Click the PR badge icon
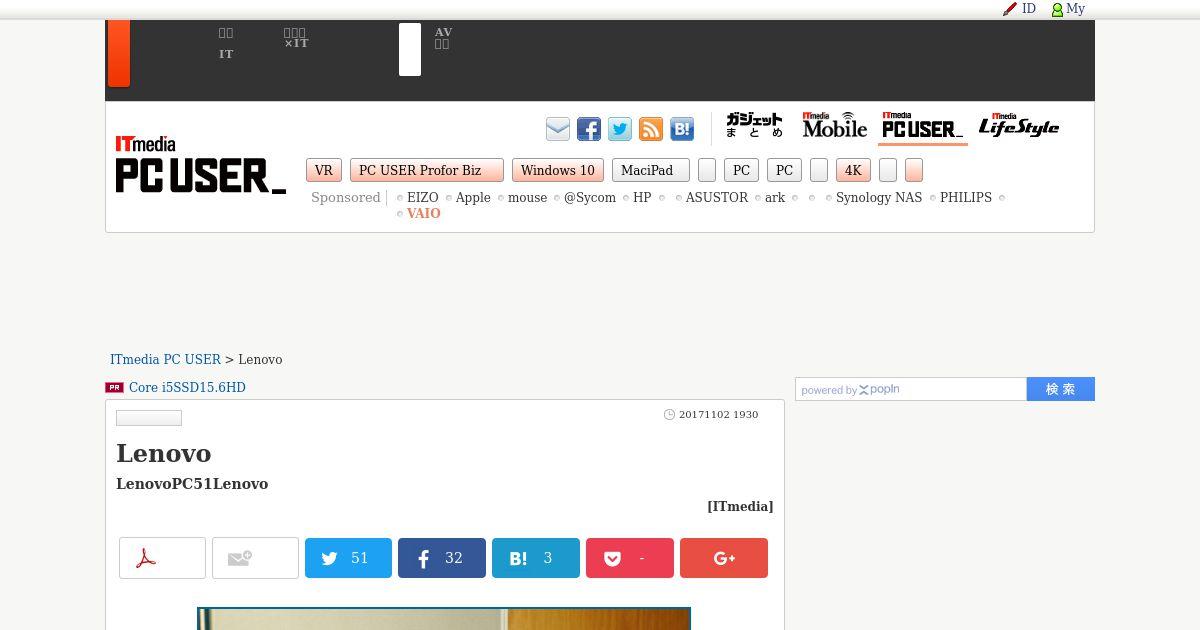 click(x=115, y=388)
